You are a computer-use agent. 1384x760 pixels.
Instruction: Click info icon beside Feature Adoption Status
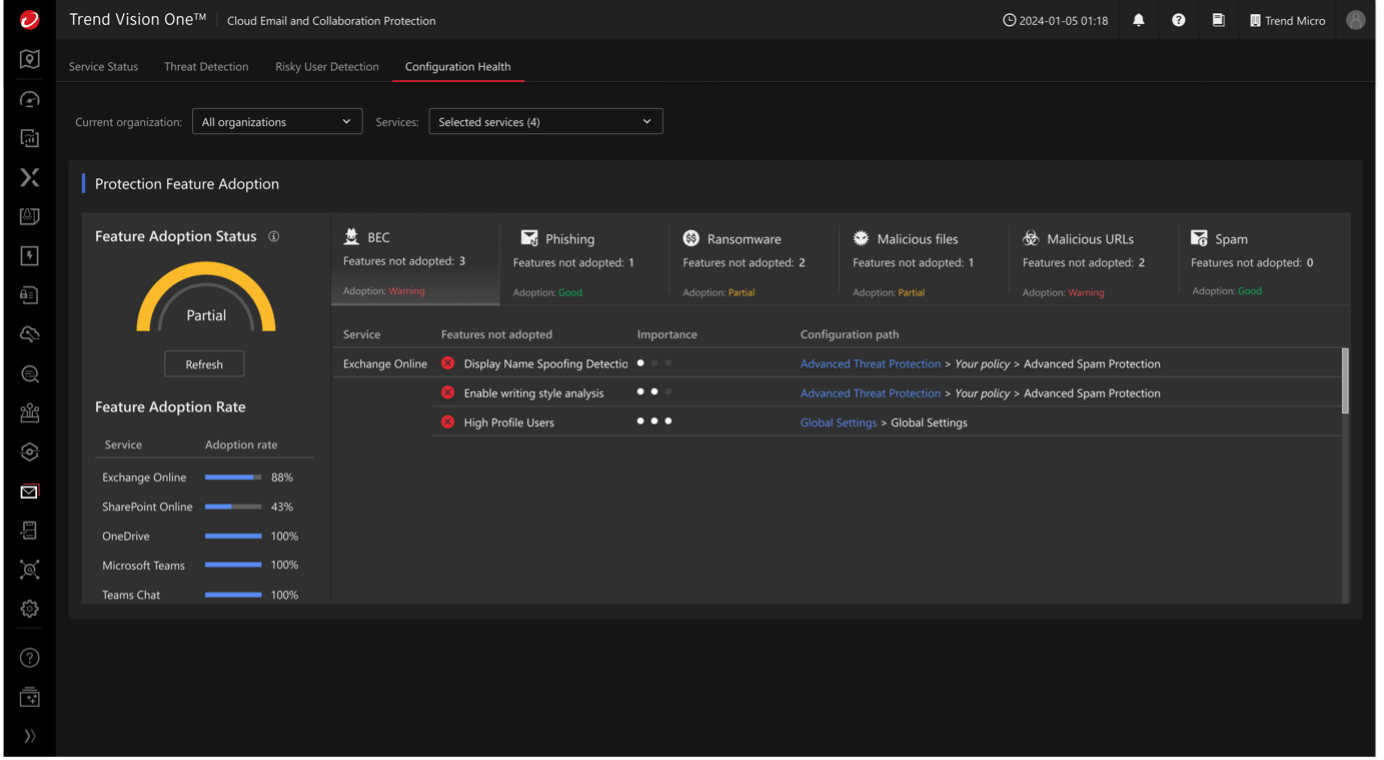click(x=274, y=237)
